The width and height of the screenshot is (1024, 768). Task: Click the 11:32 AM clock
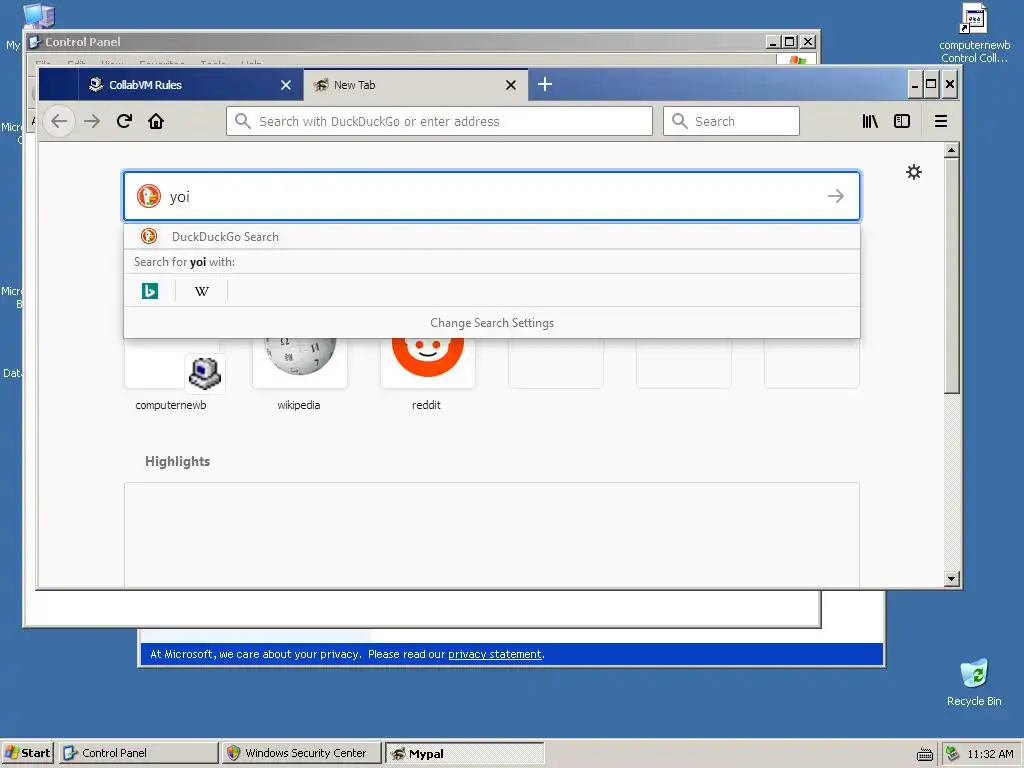990,754
